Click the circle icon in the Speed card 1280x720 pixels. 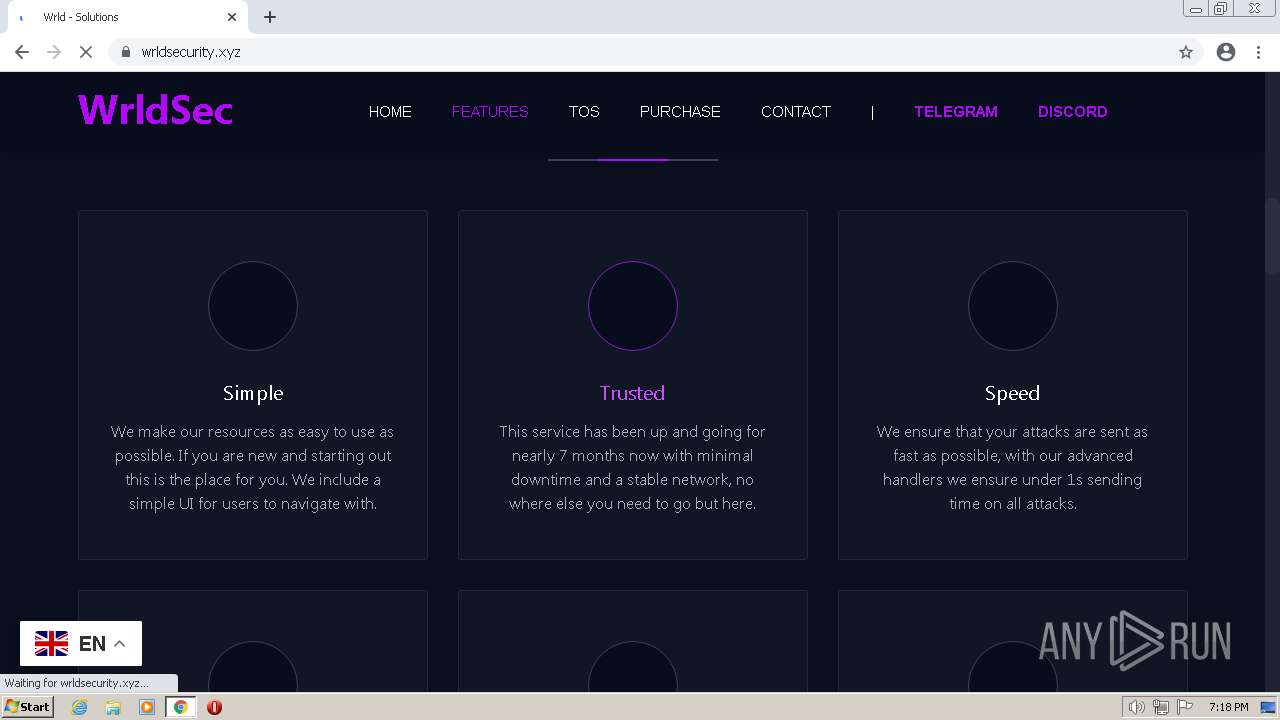(x=1013, y=306)
